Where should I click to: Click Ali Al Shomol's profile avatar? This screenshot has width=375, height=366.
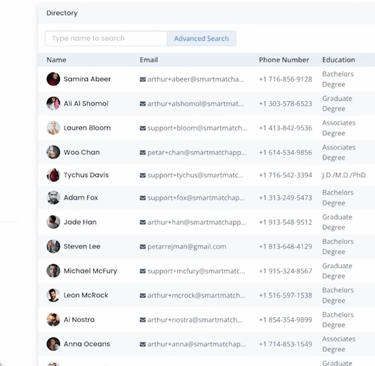pos(53,103)
